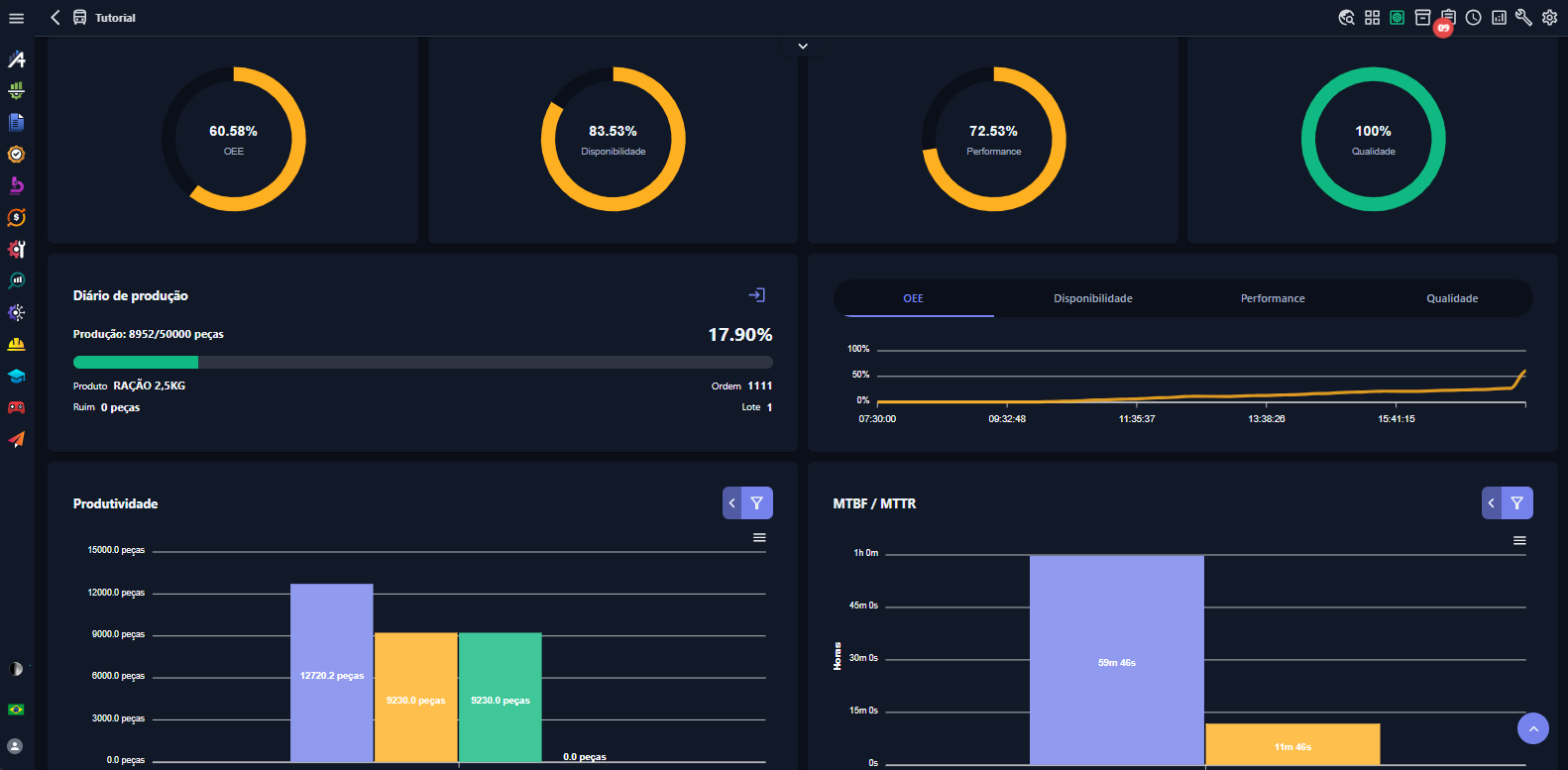Open the yellow safety helmet sidebar icon
Viewport: 1568px width, 770px height.
(16, 345)
